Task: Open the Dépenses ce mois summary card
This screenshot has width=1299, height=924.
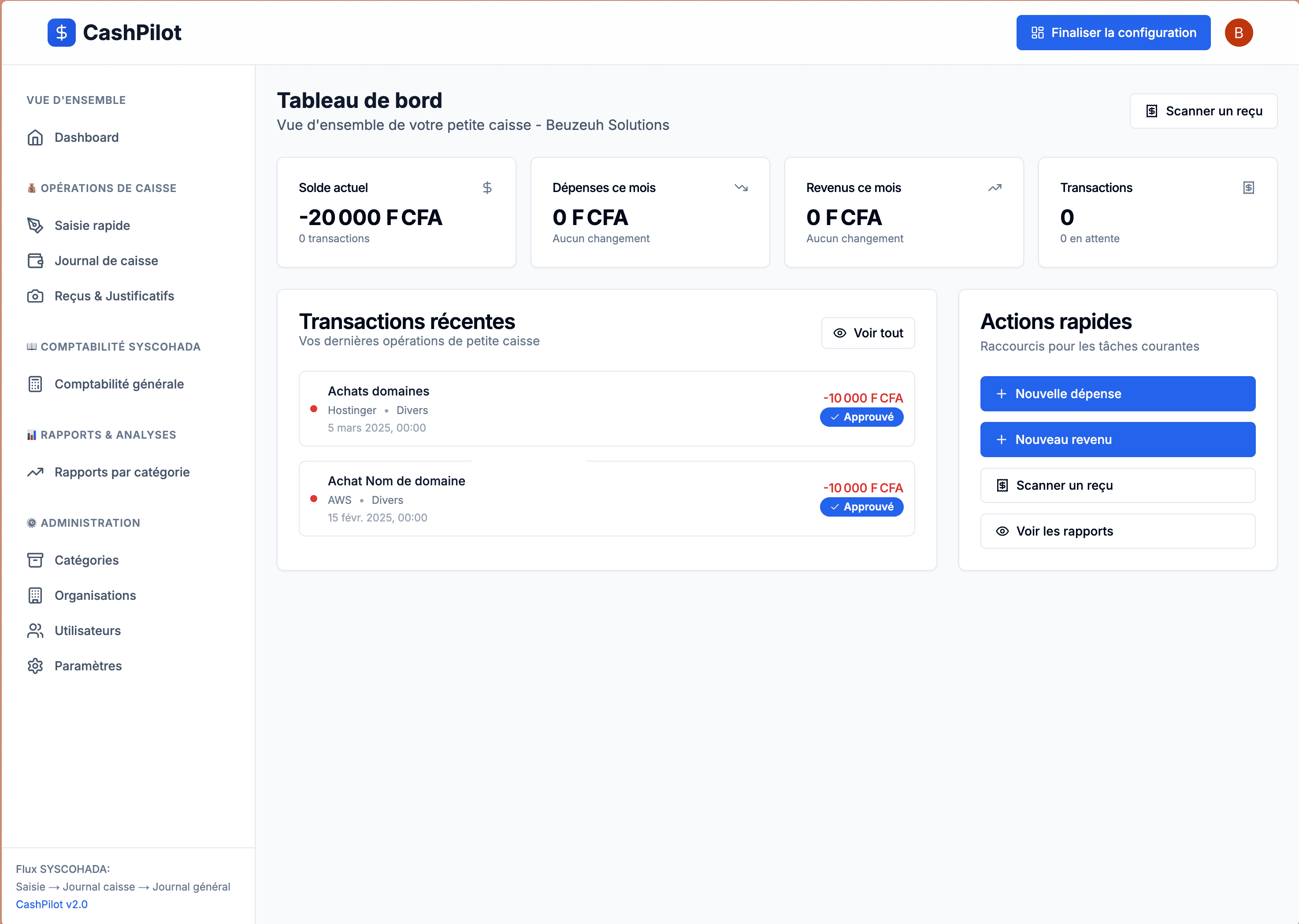Action: [649, 212]
